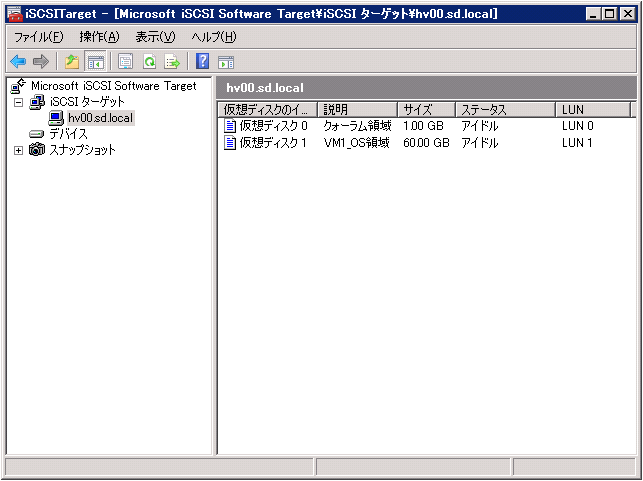The height and width of the screenshot is (481, 643).
Task: Select Microsoft iSCSI Software Target tree label
Action: tap(114, 86)
